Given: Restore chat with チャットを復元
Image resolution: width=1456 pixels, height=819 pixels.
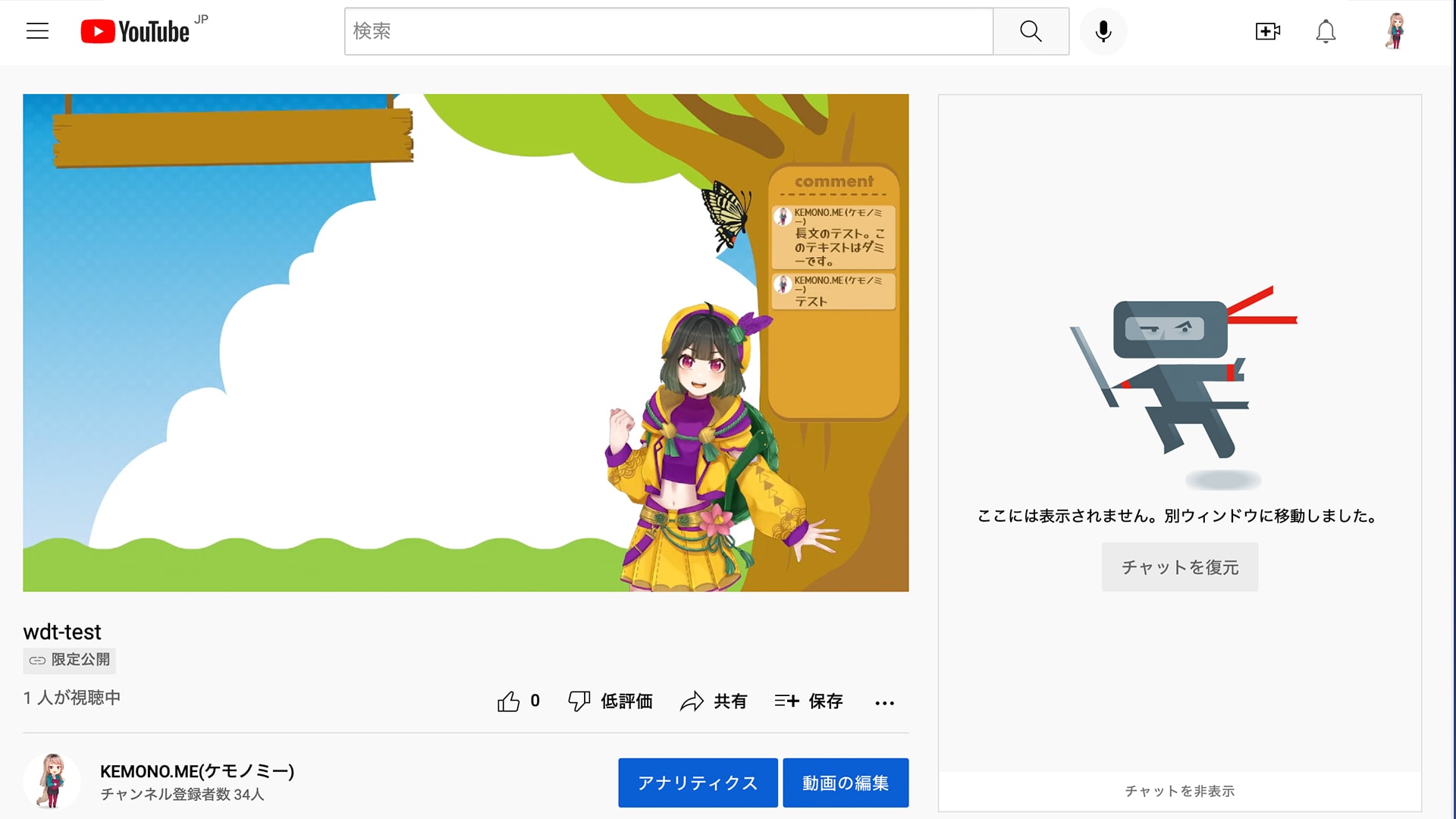Looking at the screenshot, I should (x=1179, y=566).
